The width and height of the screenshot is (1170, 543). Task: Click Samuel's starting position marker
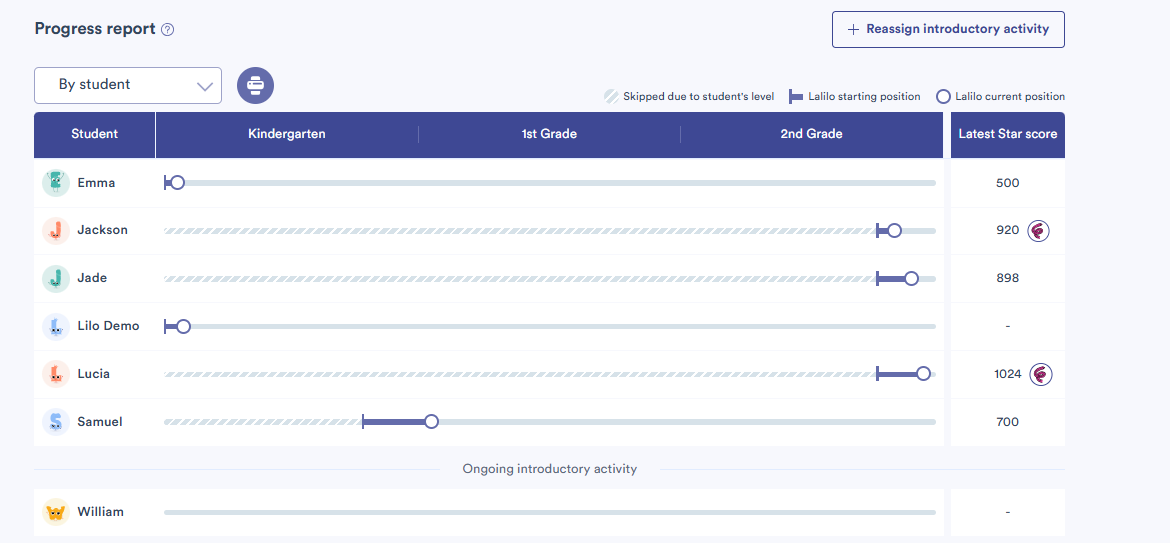[363, 421]
